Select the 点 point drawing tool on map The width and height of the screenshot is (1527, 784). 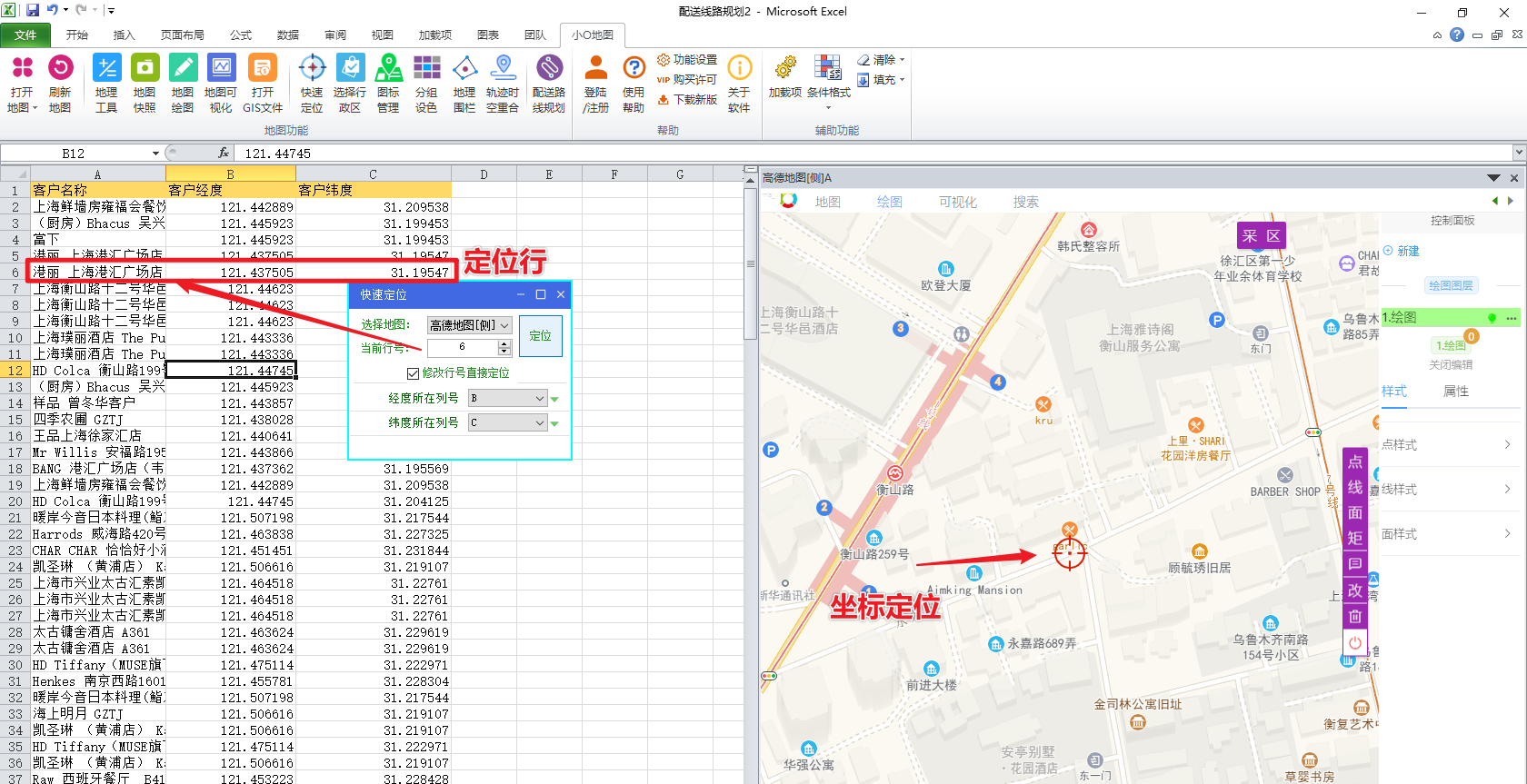(x=1355, y=461)
